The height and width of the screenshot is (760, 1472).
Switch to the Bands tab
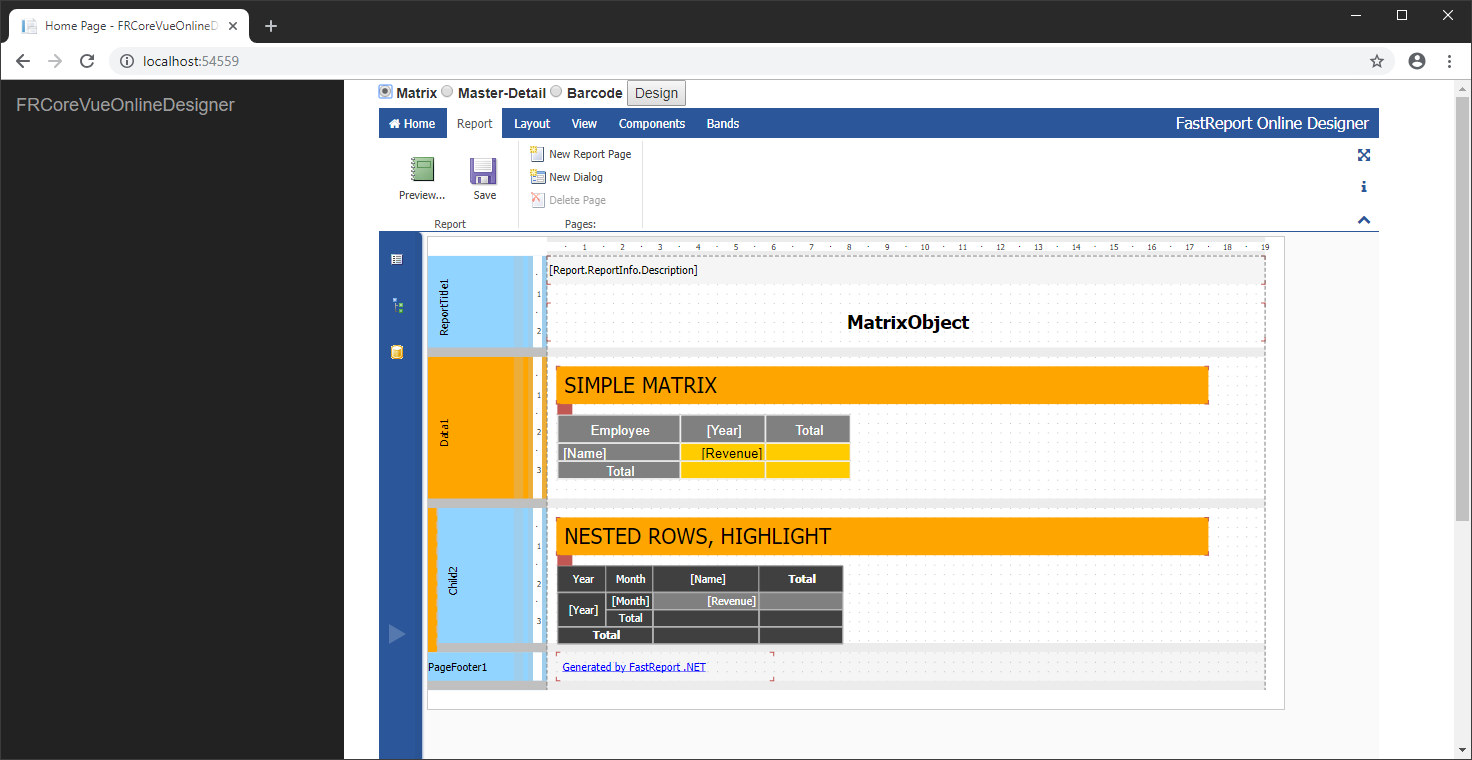click(723, 124)
